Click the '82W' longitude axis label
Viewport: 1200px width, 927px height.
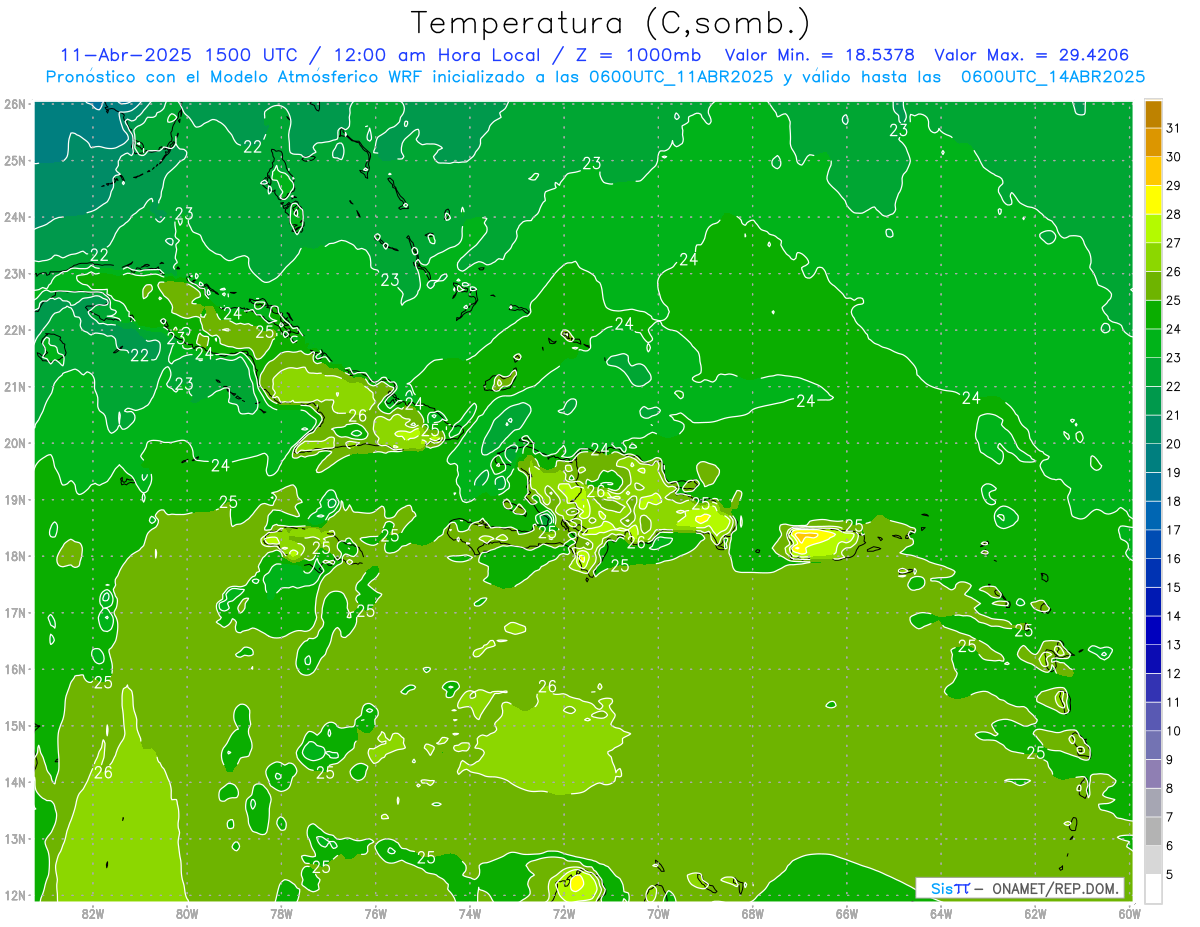[93, 913]
